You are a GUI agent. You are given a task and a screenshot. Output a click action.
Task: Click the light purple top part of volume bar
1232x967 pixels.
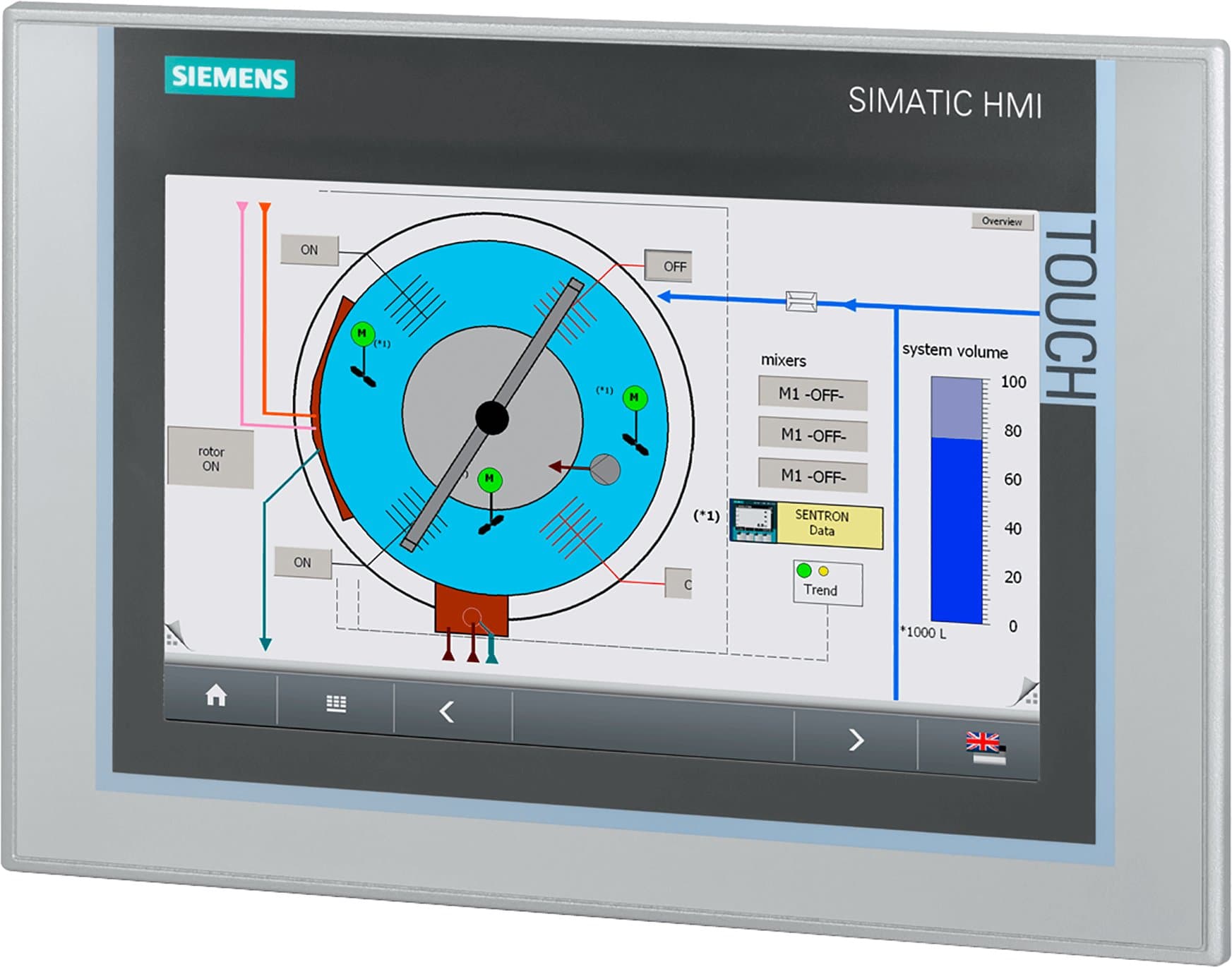957,408
